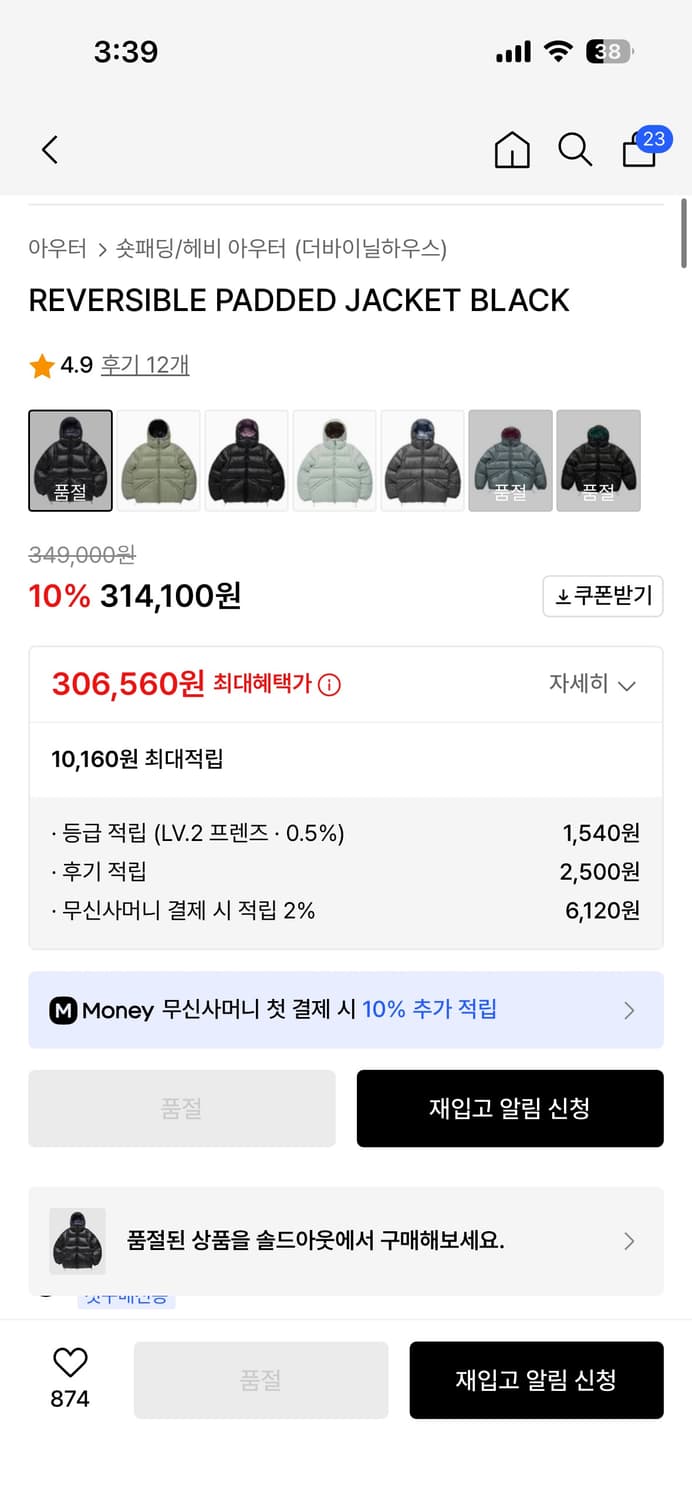692x1500 pixels.
Task: Tap 재입고 알림 신청 restock alert button
Action: click(510, 1108)
